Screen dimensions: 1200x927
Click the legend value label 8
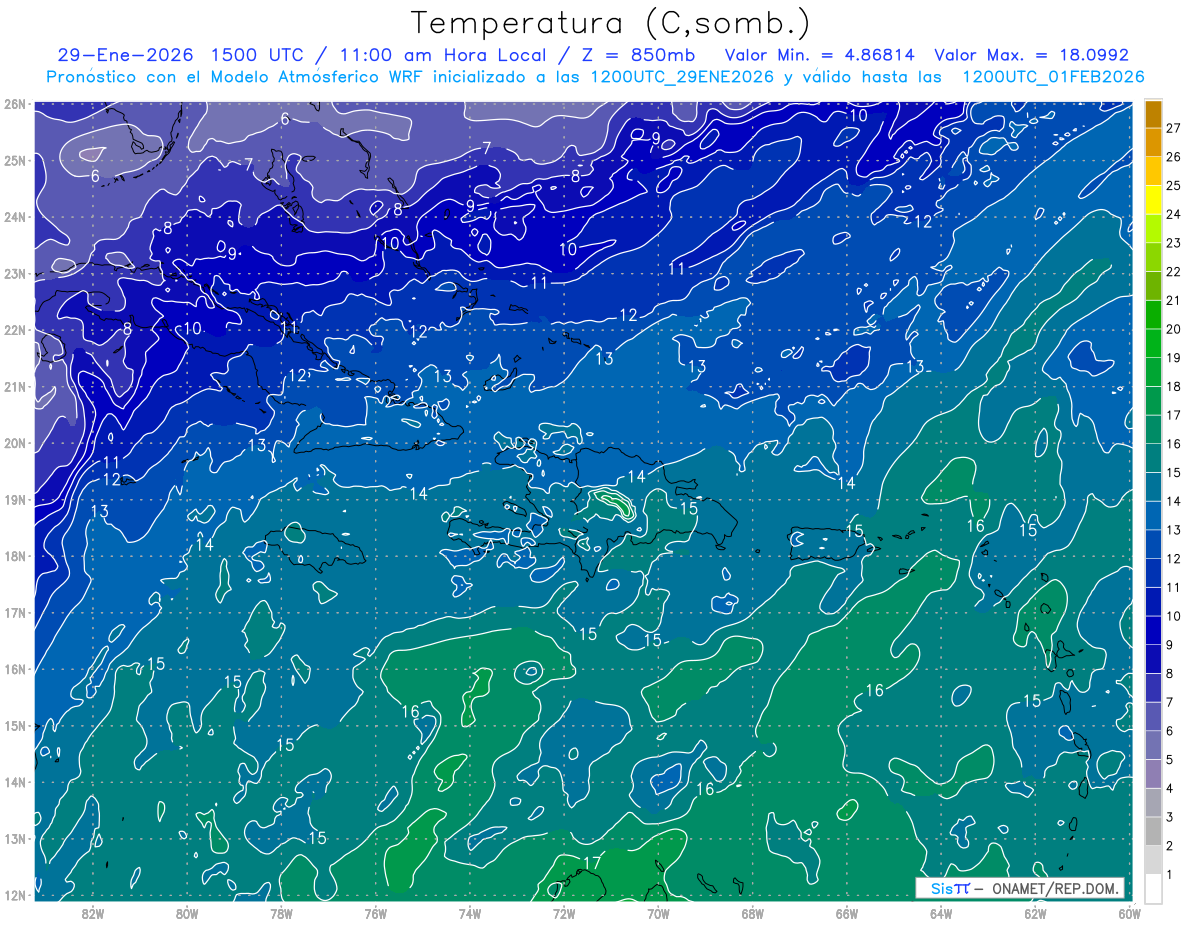coord(1172,674)
